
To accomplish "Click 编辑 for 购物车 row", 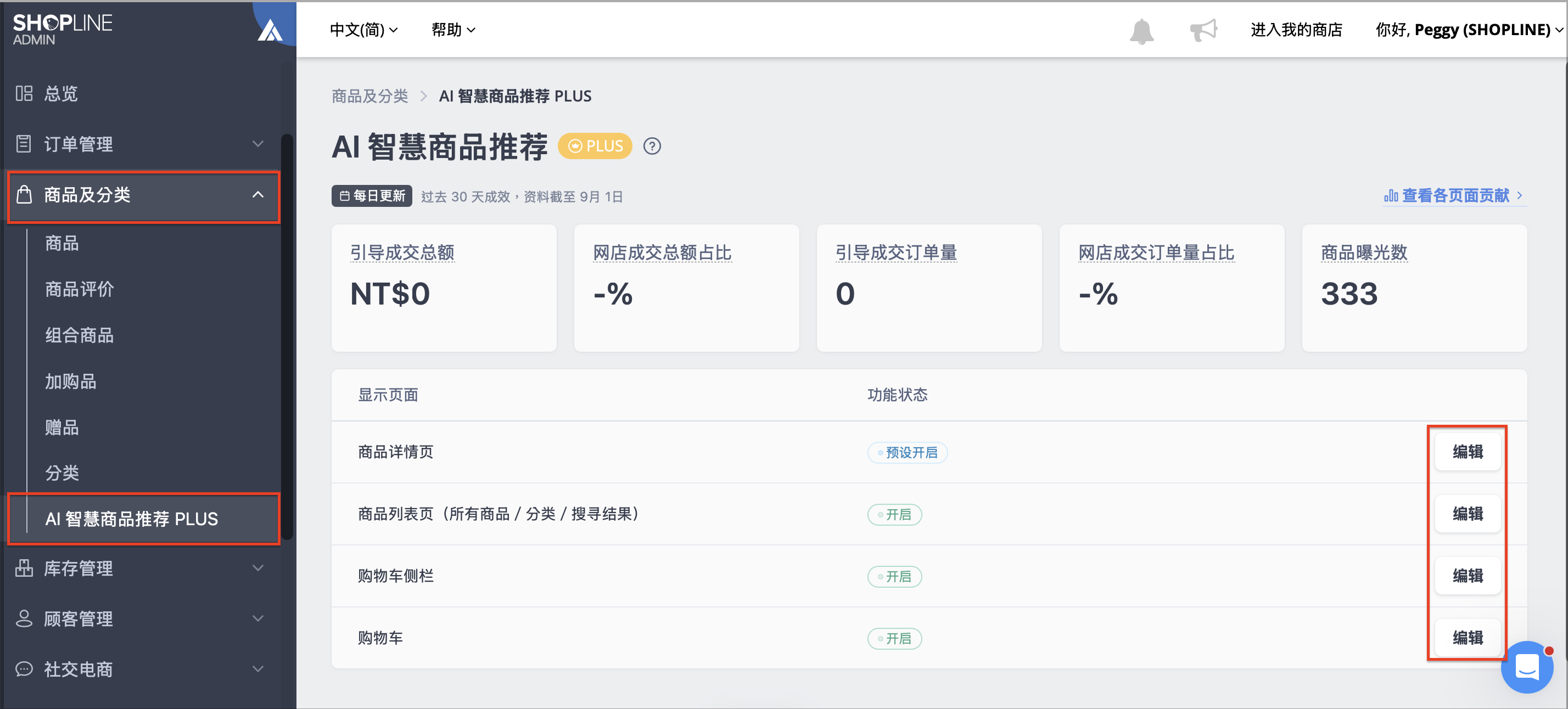I will click(x=1468, y=638).
